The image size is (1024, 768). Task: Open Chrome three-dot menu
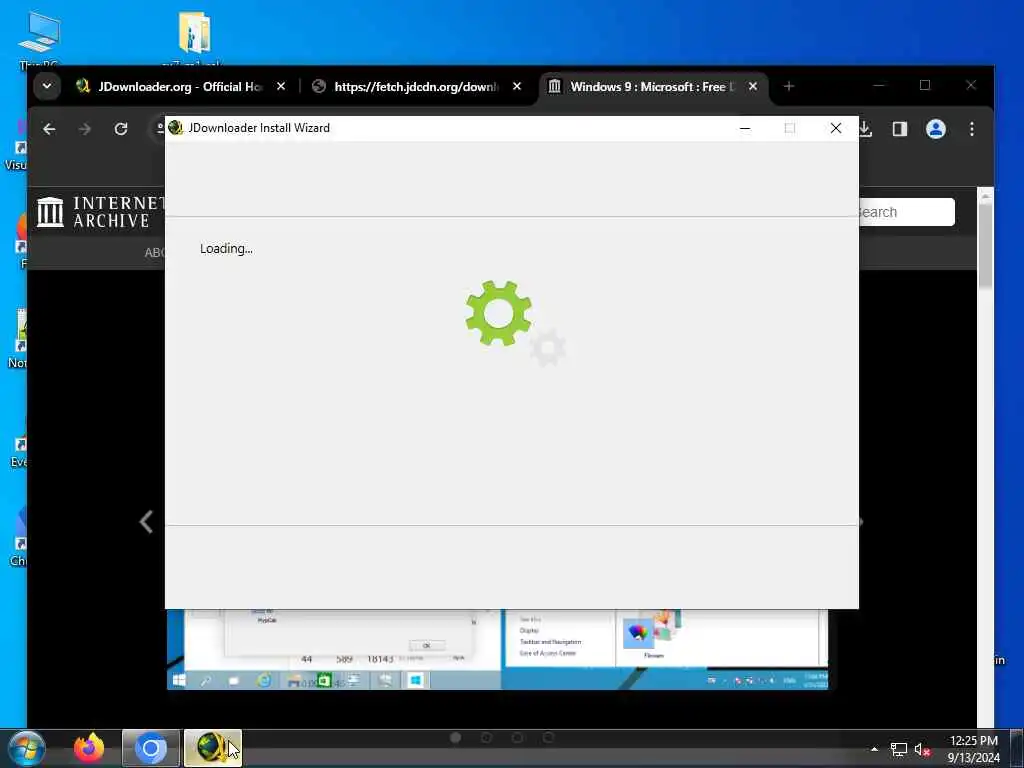(972, 129)
